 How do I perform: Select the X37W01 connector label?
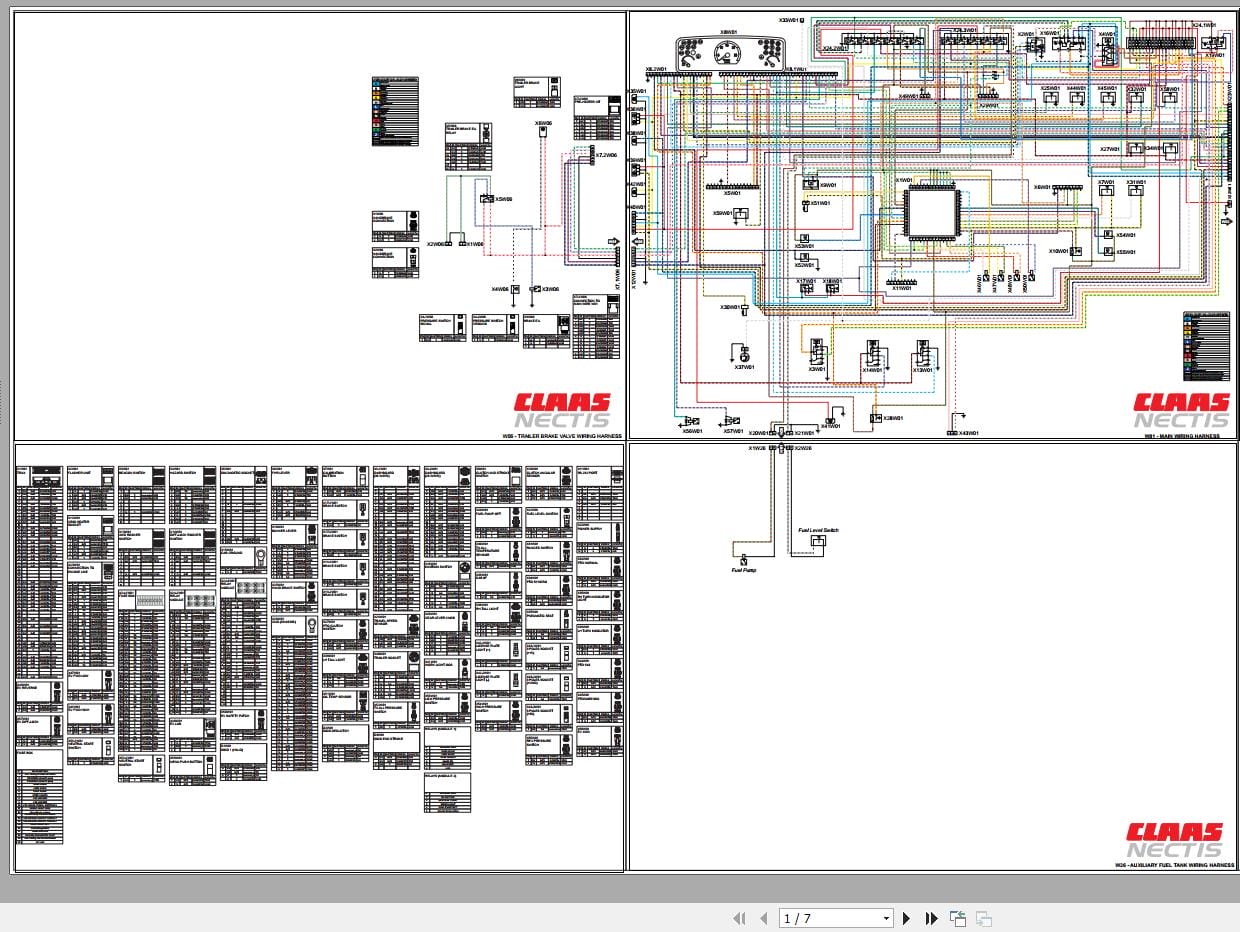pyautogui.click(x=745, y=367)
